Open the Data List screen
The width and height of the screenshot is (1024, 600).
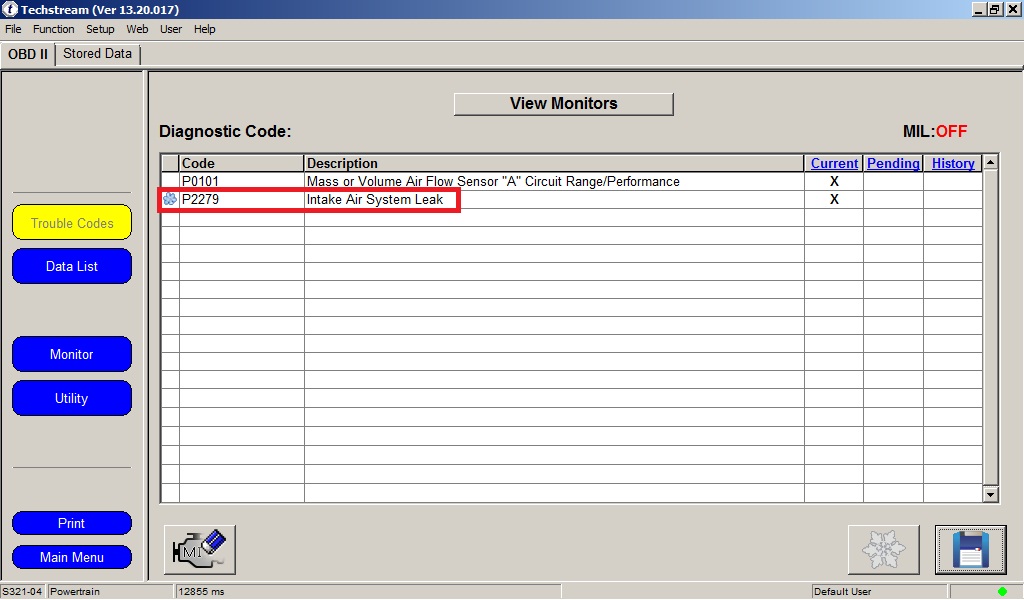point(72,267)
